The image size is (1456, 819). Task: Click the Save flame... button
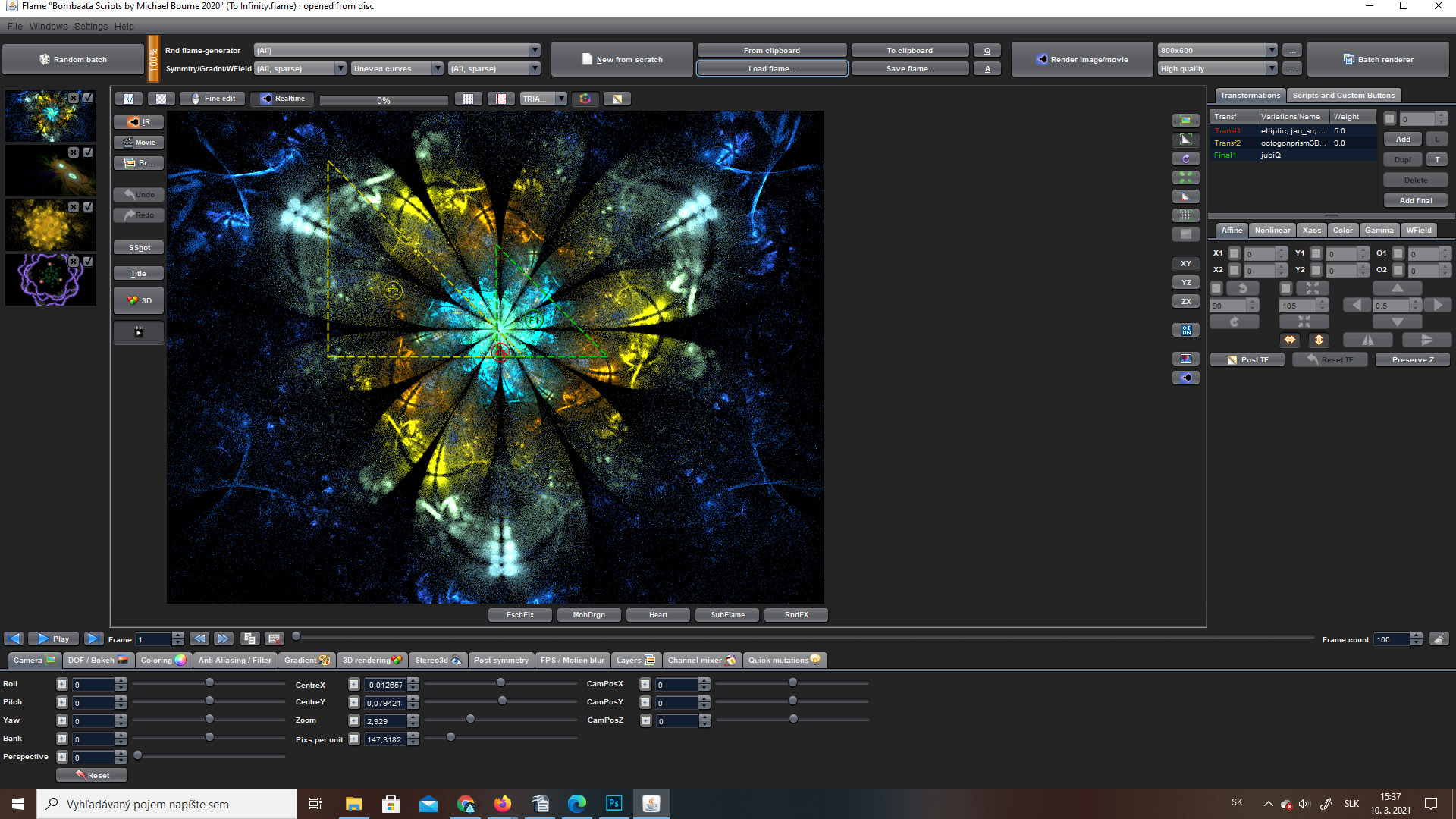click(910, 69)
